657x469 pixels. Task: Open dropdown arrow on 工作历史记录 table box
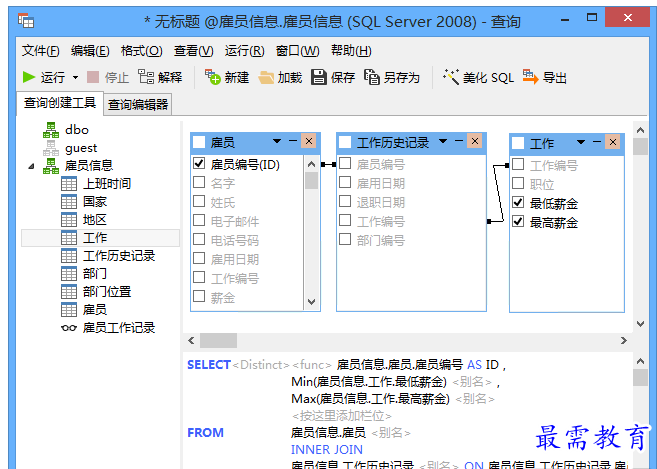tap(443, 141)
